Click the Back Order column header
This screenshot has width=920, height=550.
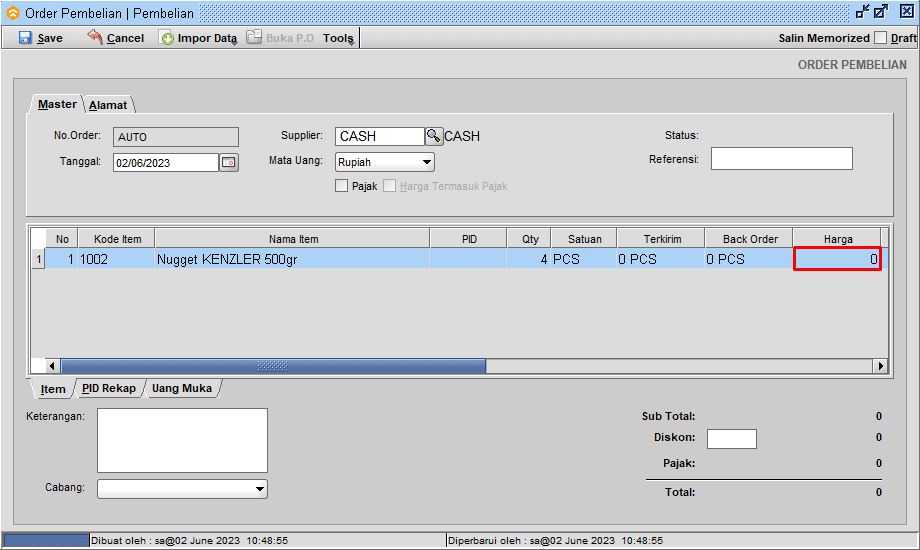[x=750, y=239]
